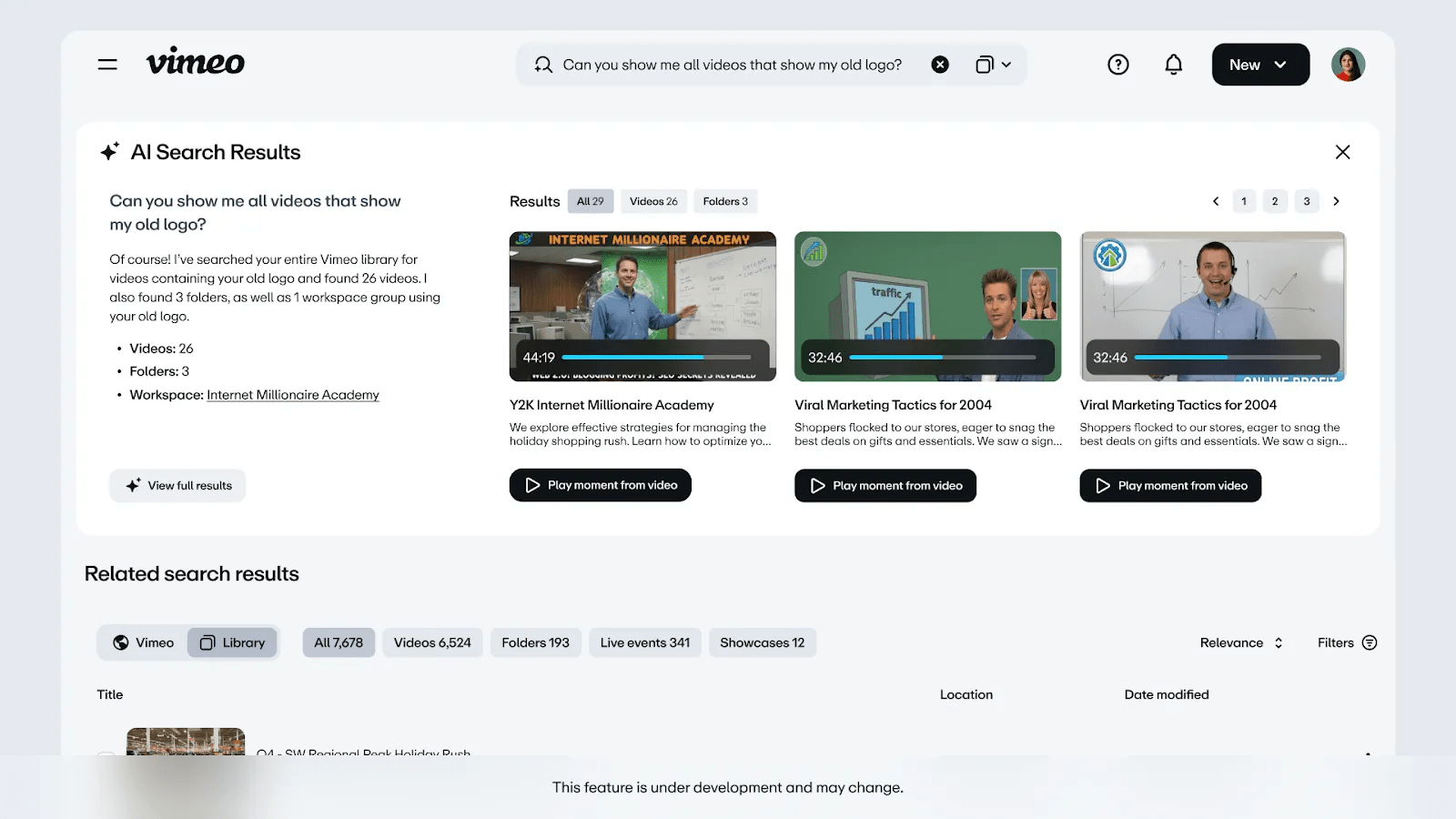Open the search scope dropdown in the search bar

tap(994, 64)
